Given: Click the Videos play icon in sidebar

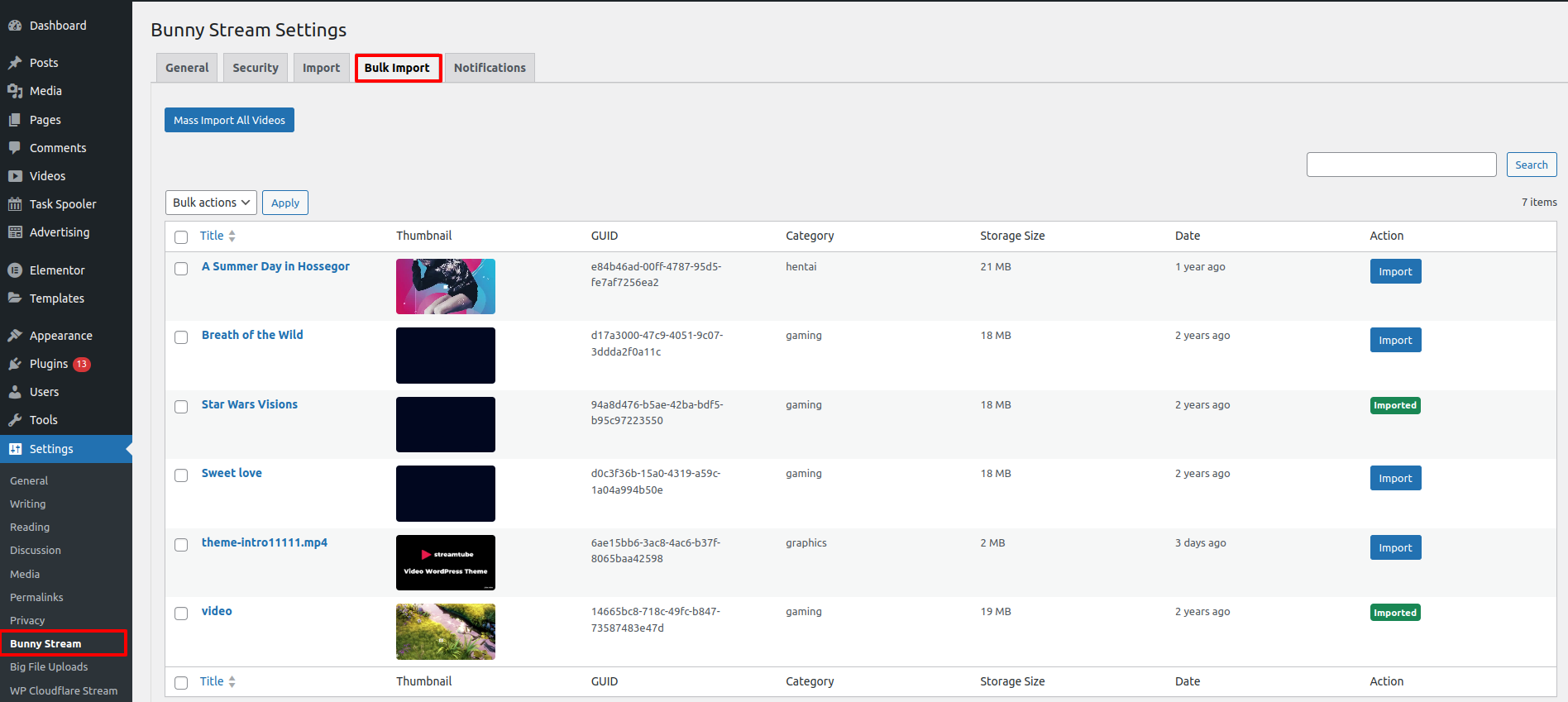Looking at the screenshot, I should [15, 176].
